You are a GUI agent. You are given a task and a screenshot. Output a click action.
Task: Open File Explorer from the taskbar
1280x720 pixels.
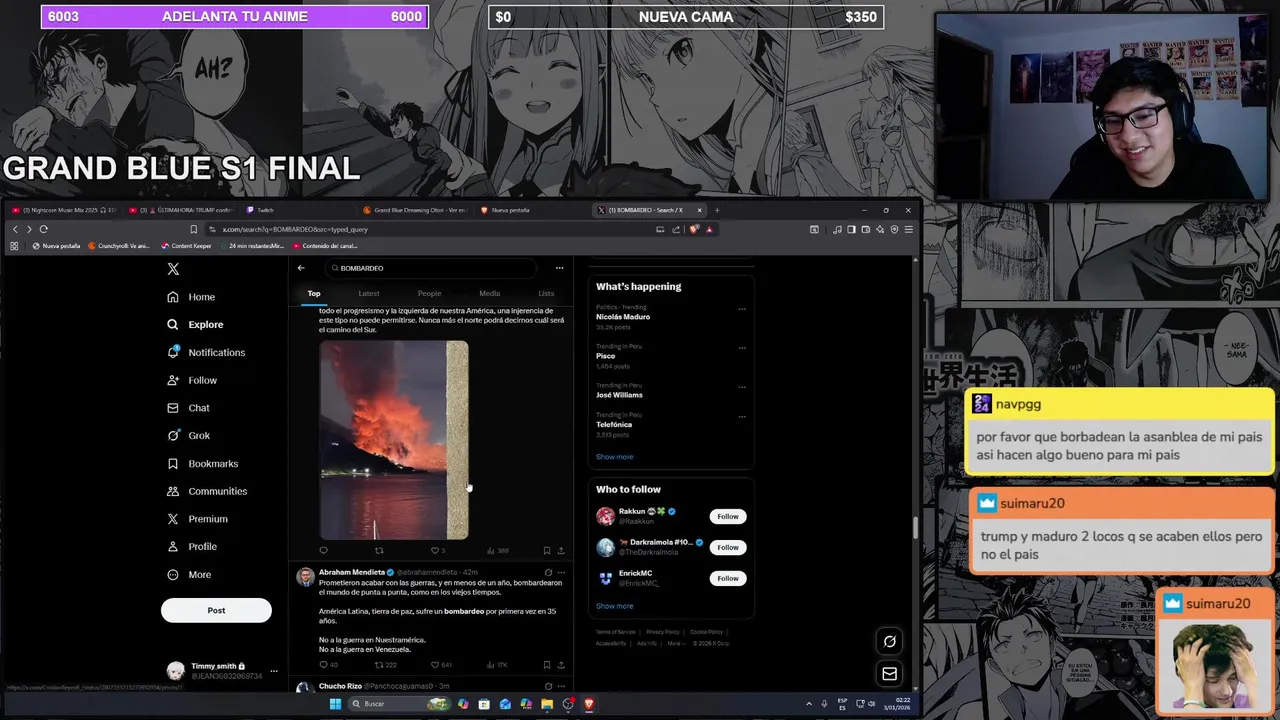tap(547, 704)
